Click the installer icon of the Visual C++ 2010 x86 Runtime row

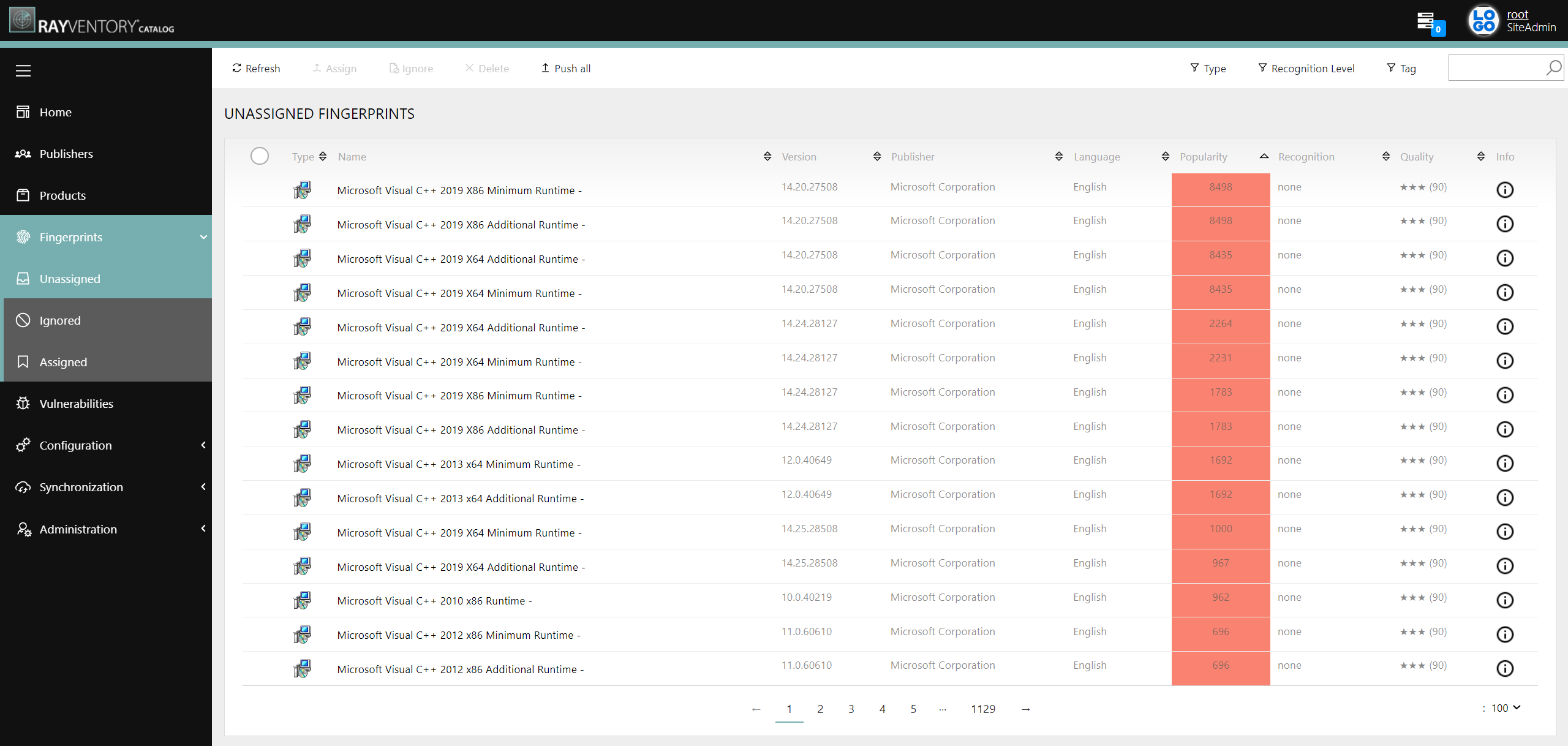pyautogui.click(x=302, y=600)
